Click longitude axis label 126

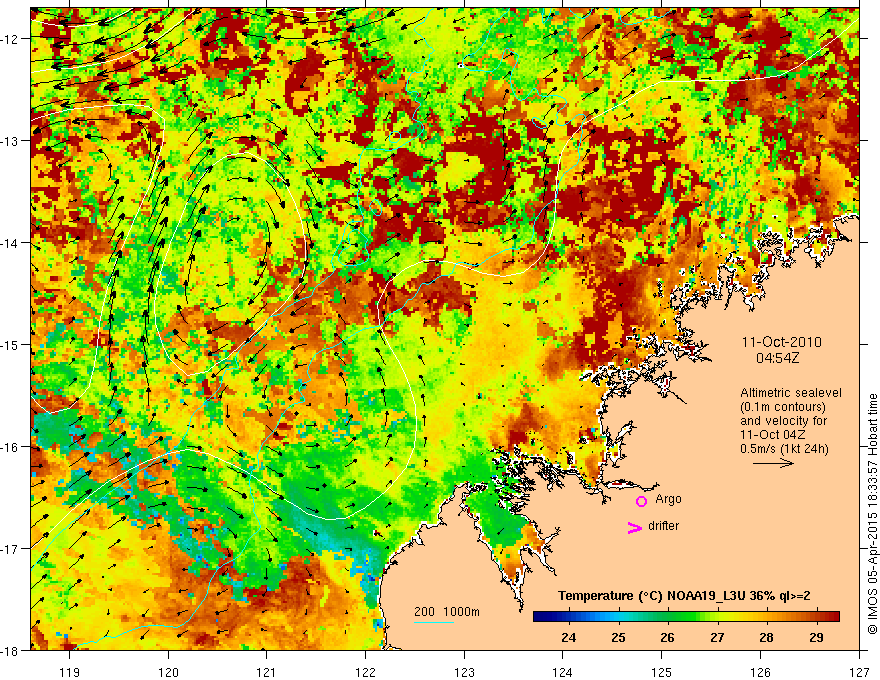760,671
